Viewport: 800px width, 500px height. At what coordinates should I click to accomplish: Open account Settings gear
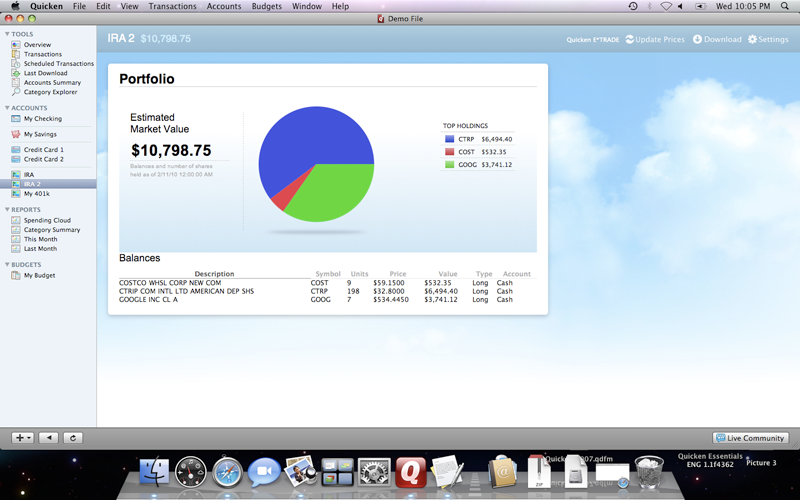click(768, 39)
